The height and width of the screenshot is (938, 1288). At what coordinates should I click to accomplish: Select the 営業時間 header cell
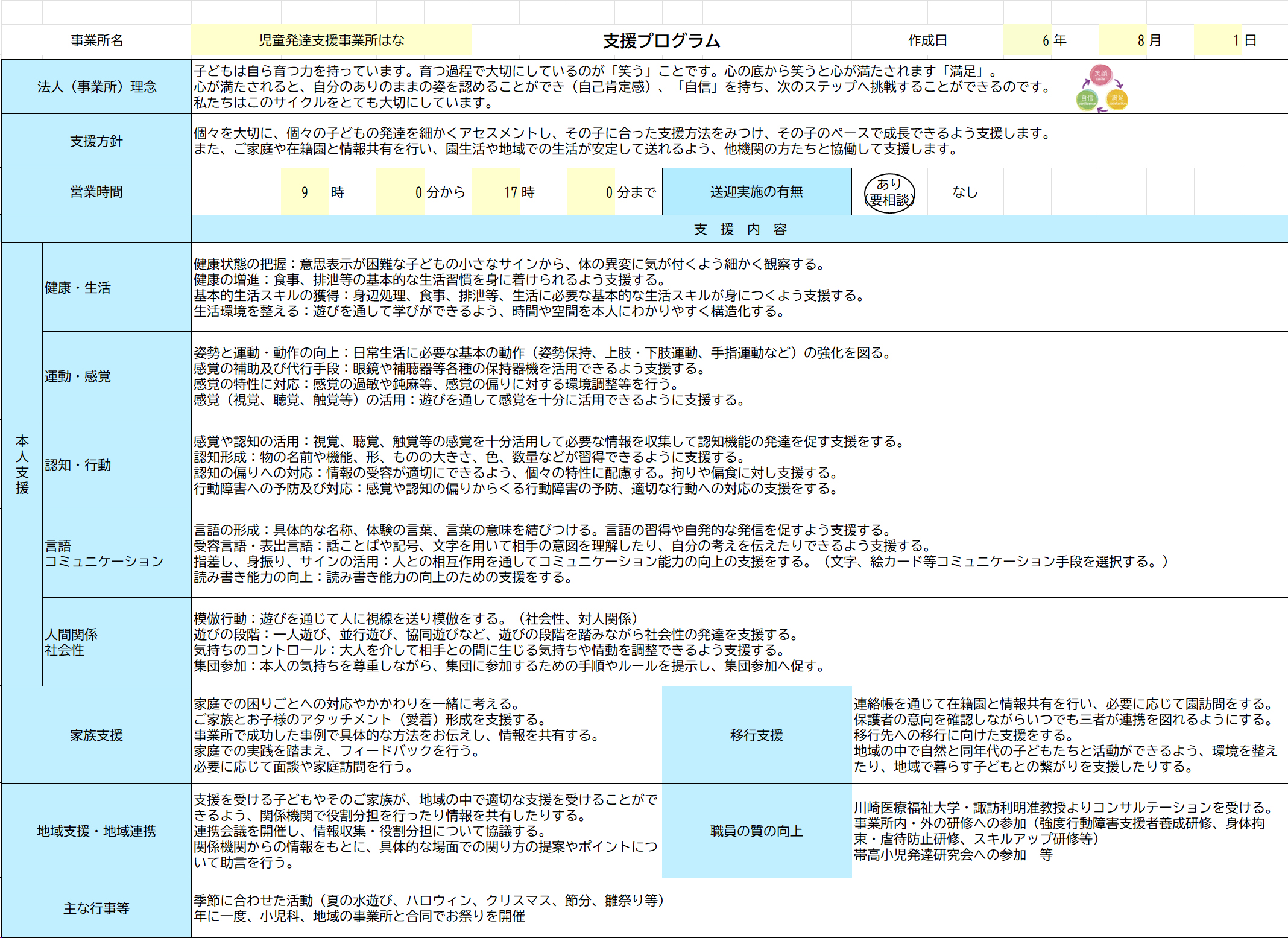click(x=96, y=192)
